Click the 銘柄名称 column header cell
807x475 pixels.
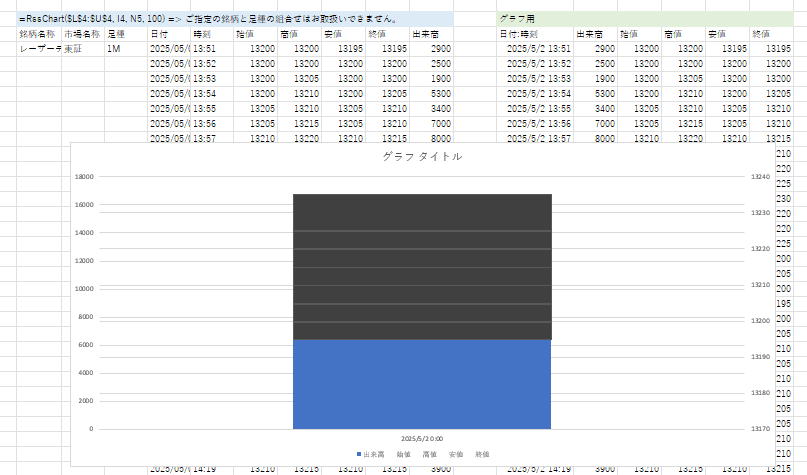(x=39, y=34)
